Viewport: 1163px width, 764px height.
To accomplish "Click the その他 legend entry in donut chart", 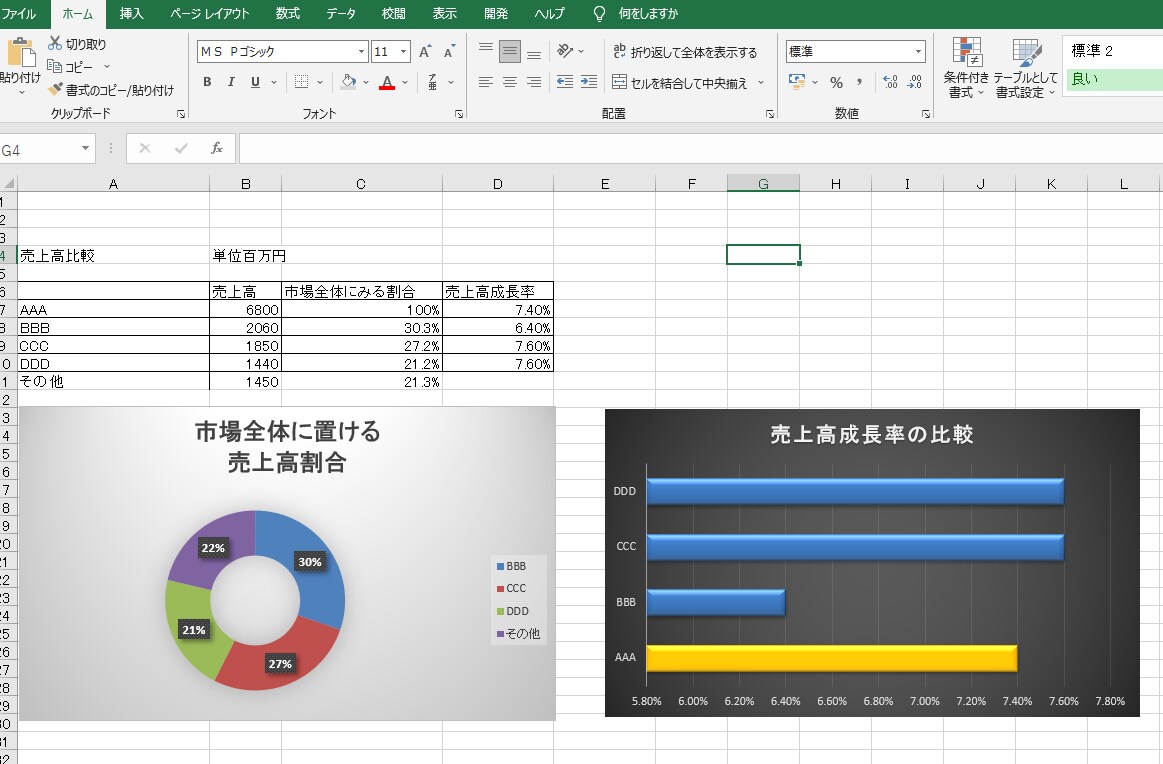I will [518, 633].
